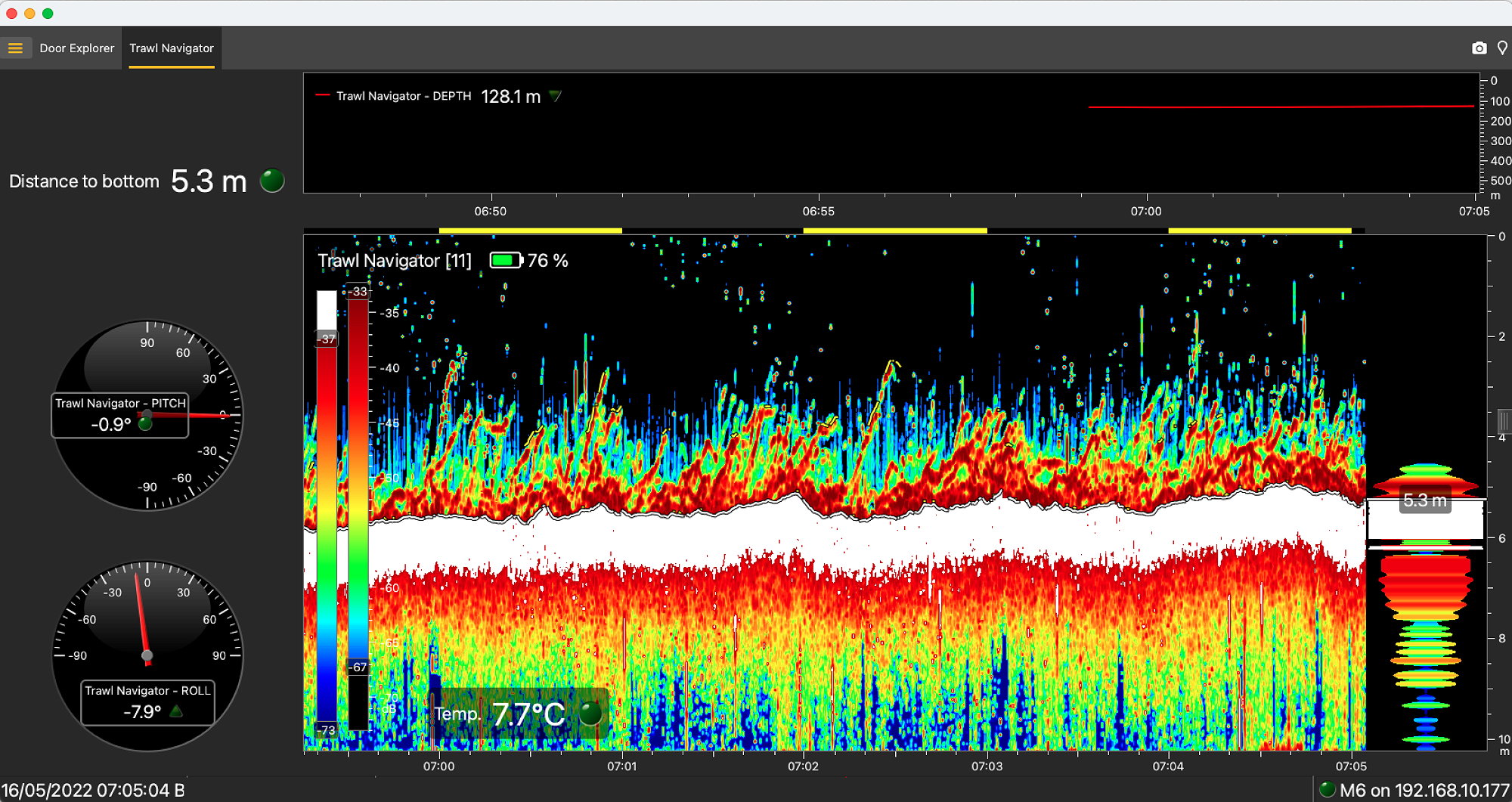Switch to the Door Explorer tab
The image size is (1512, 802).
(x=76, y=48)
